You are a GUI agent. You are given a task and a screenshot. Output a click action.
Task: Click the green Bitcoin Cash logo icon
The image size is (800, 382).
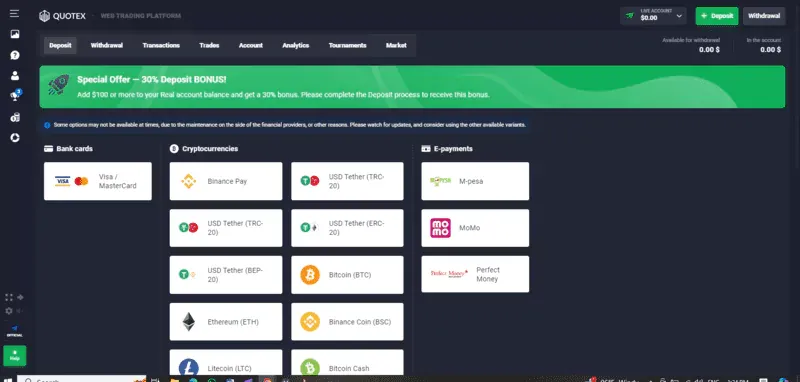(x=310, y=367)
